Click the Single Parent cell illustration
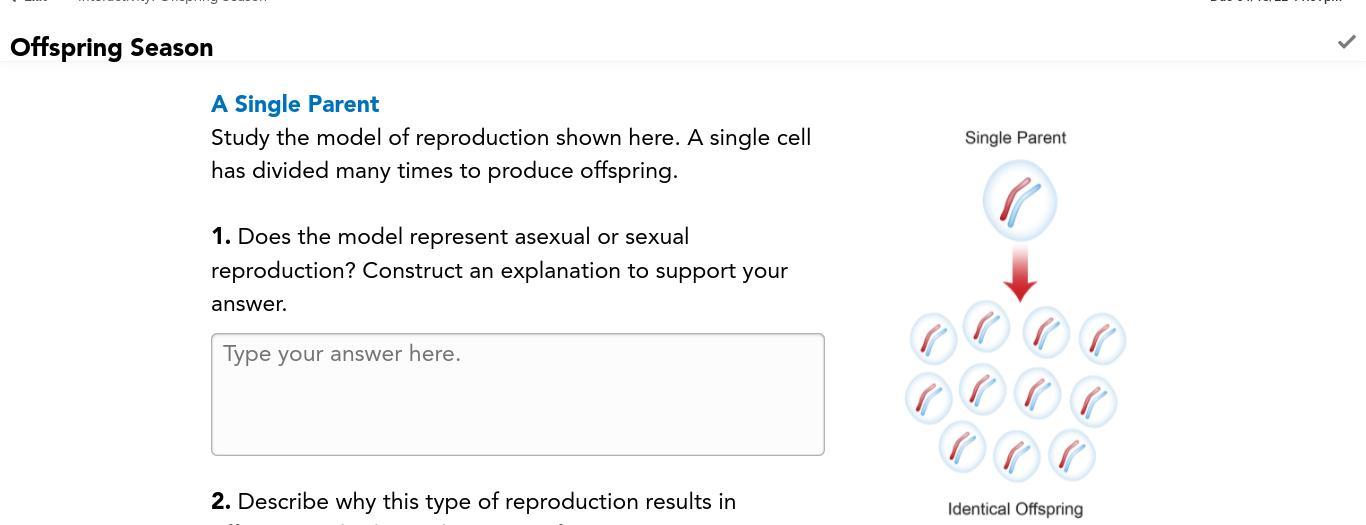Screen dimensions: 1366x525 tap(1019, 203)
